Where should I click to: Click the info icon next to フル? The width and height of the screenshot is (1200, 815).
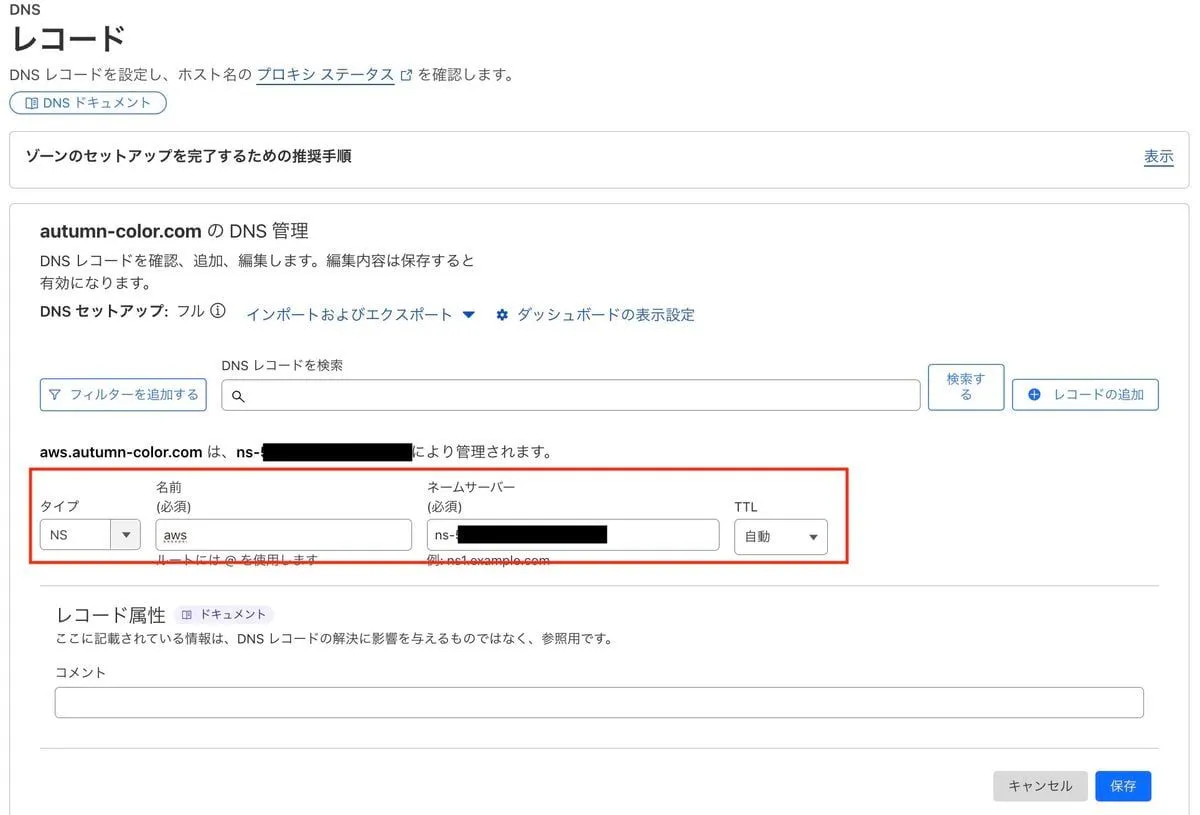tap(218, 311)
